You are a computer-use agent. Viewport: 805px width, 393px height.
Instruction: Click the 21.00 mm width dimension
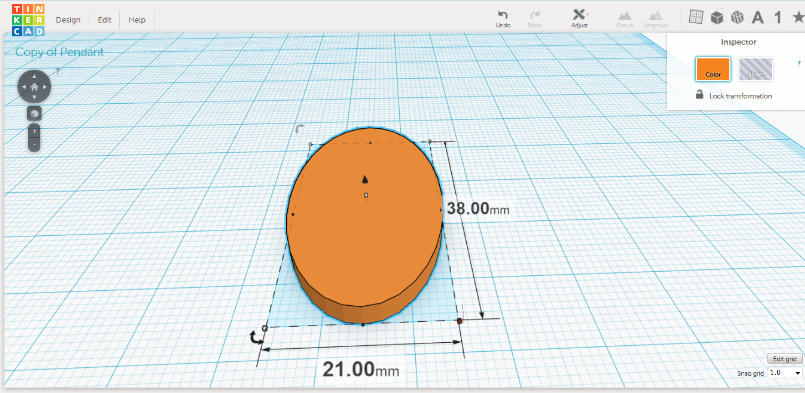361,369
